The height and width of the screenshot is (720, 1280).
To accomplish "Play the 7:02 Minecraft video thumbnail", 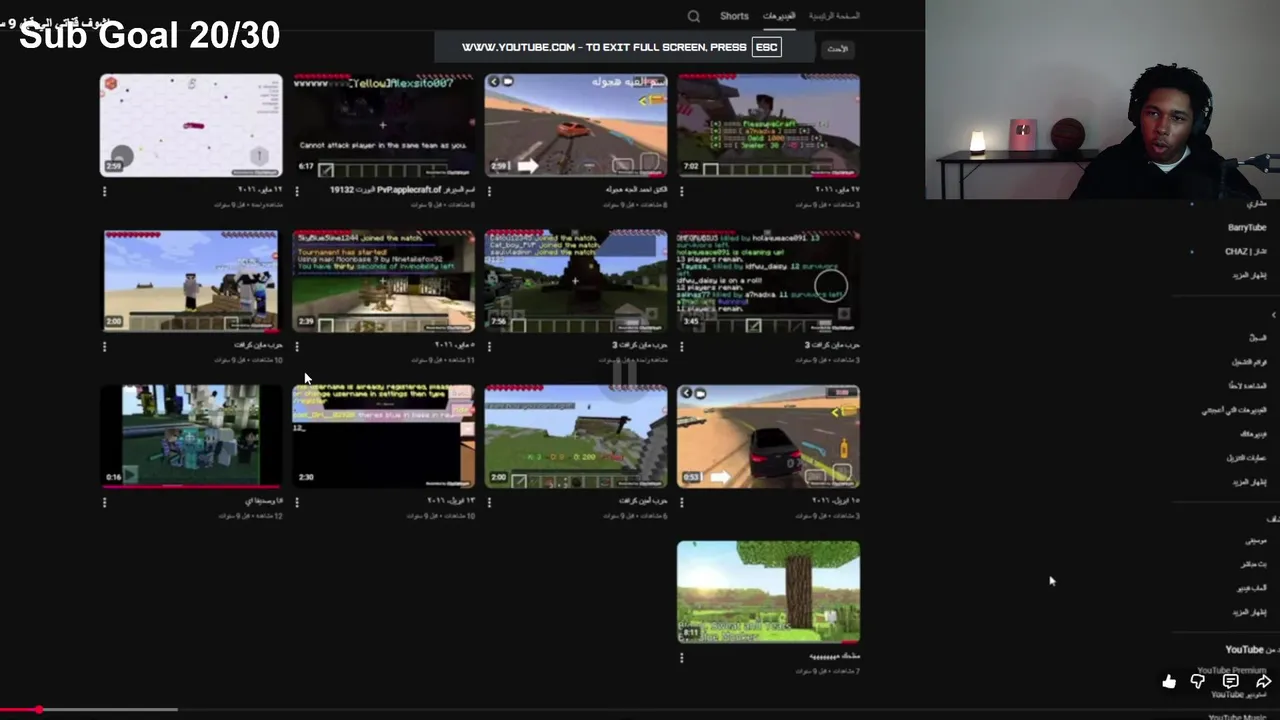I will (x=768, y=125).
